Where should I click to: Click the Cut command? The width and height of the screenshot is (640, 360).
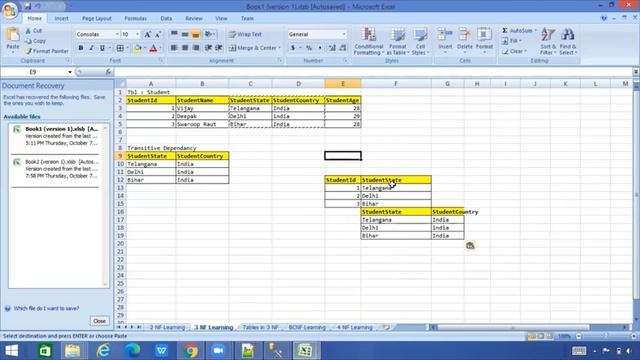[x=33, y=31]
